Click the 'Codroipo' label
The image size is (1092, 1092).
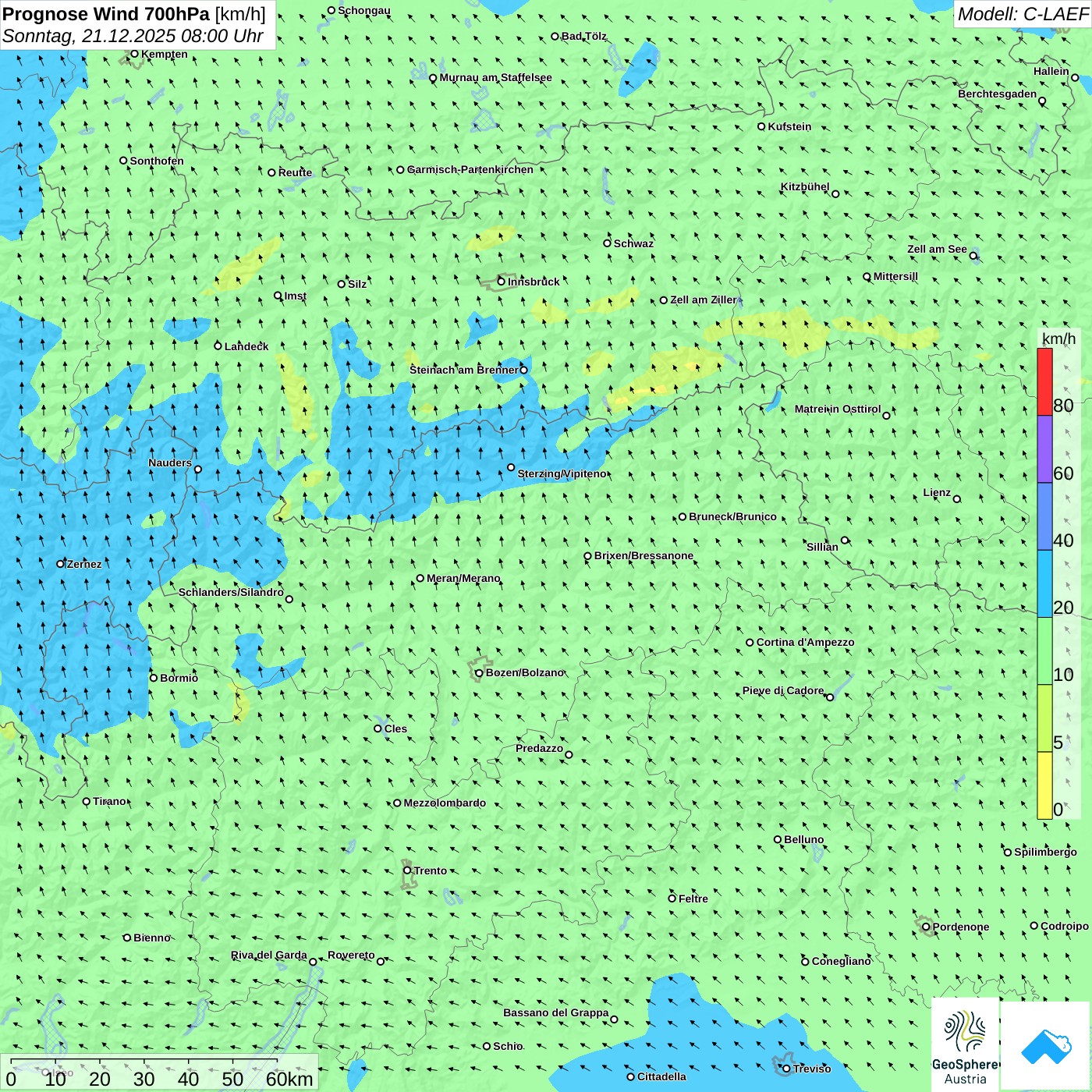coord(1065,926)
